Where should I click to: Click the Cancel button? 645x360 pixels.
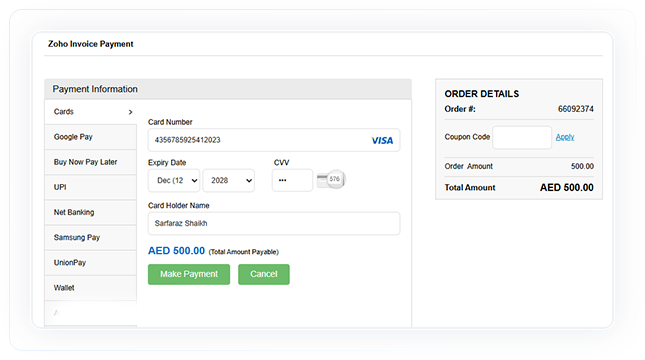pyautogui.click(x=264, y=274)
